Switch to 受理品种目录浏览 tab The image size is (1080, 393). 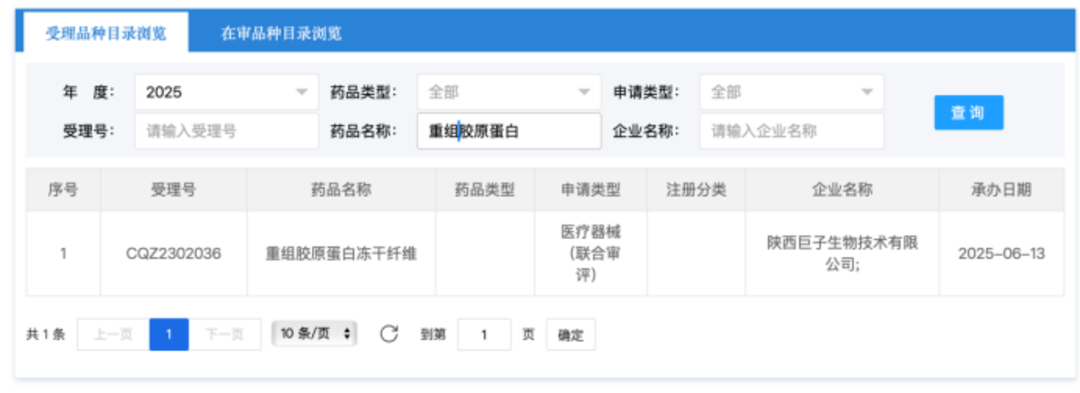106,33
